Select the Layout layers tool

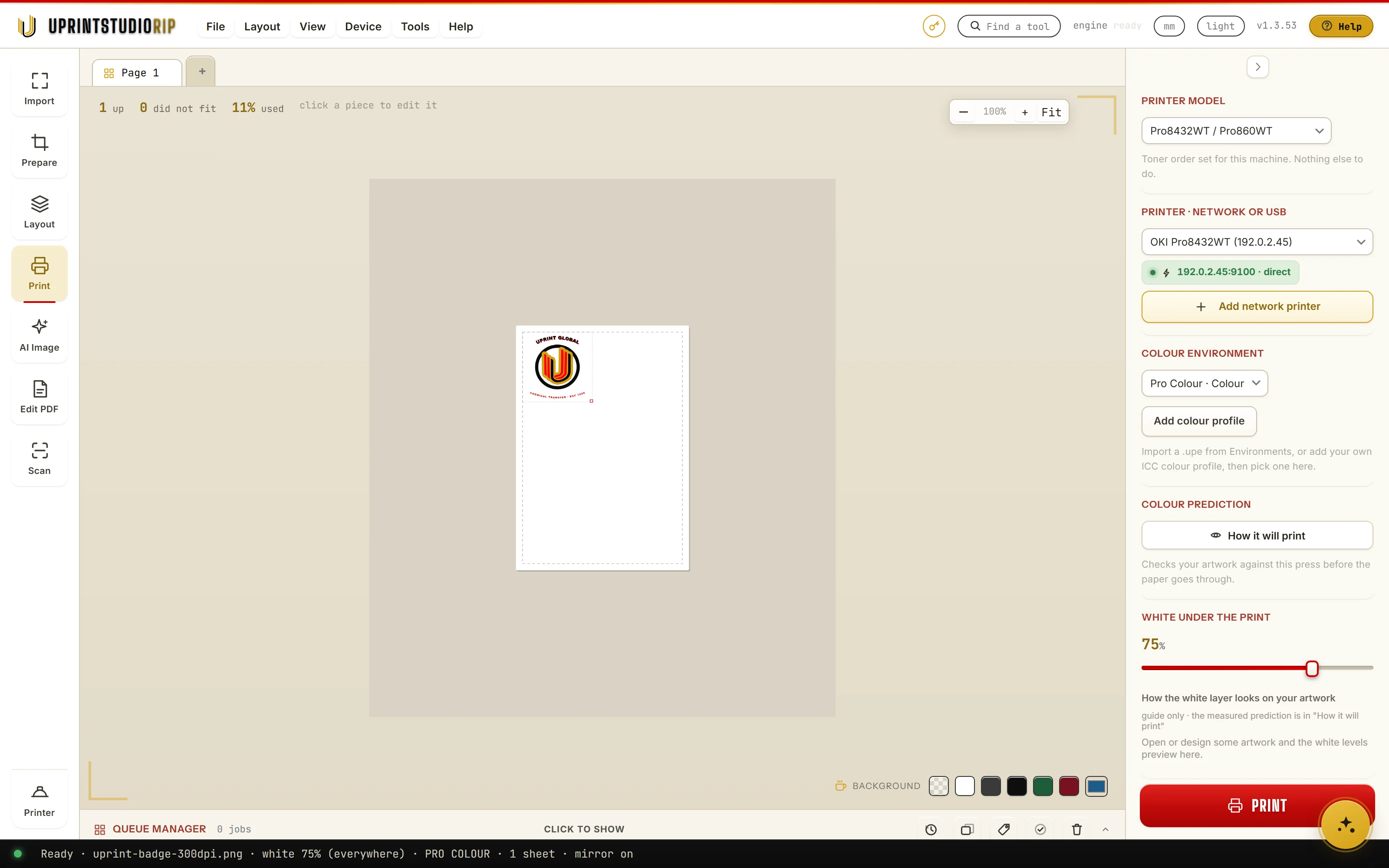39,212
